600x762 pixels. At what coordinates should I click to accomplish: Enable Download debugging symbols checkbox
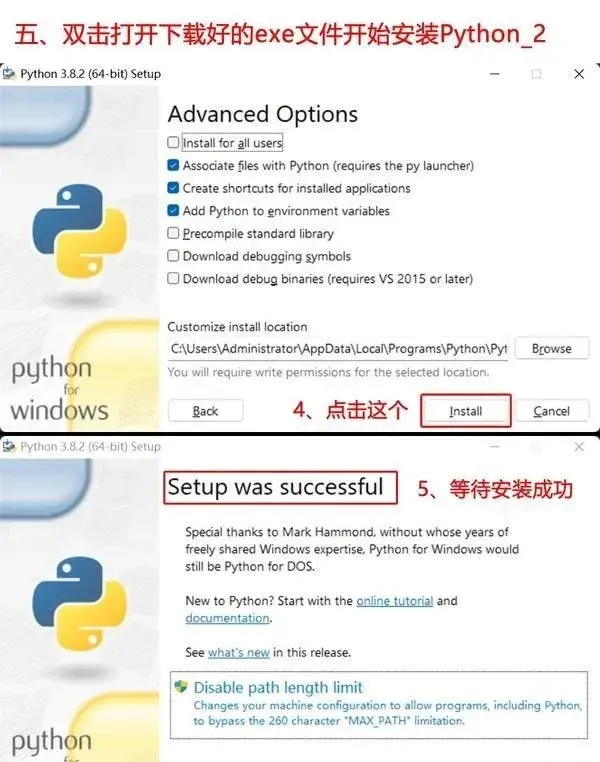(x=173, y=256)
